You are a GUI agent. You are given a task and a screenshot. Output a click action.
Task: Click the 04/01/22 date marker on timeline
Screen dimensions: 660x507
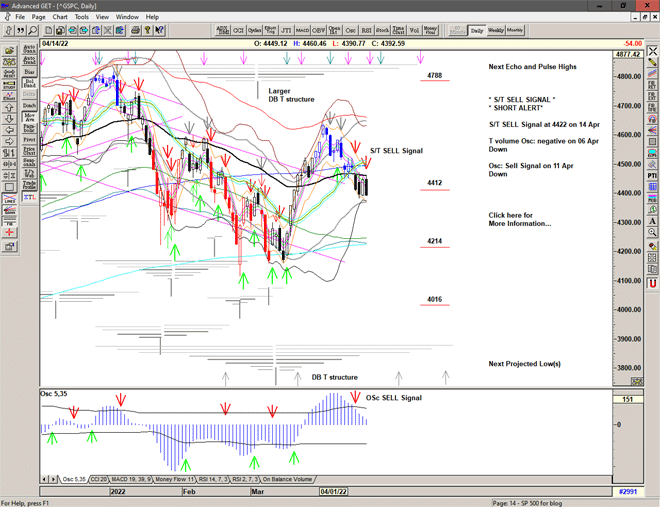coord(332,492)
